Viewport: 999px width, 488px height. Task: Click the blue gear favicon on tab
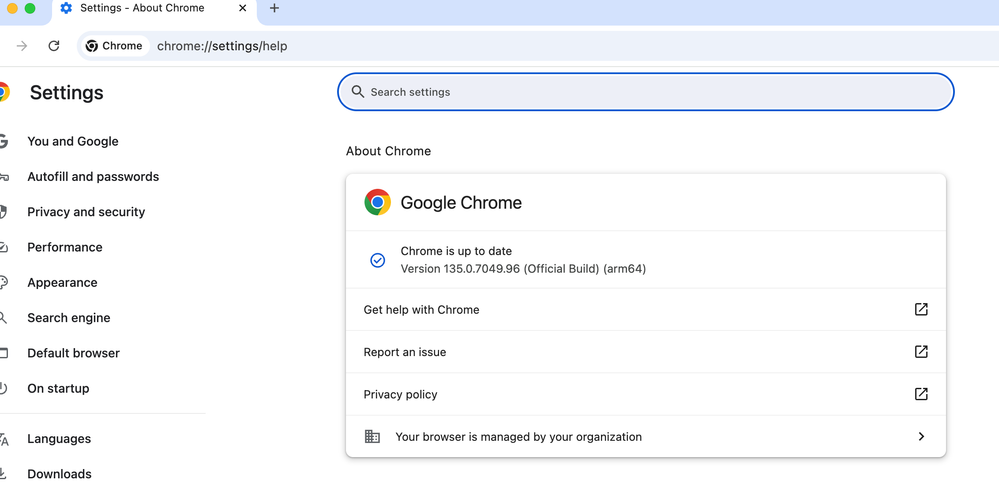pos(66,8)
